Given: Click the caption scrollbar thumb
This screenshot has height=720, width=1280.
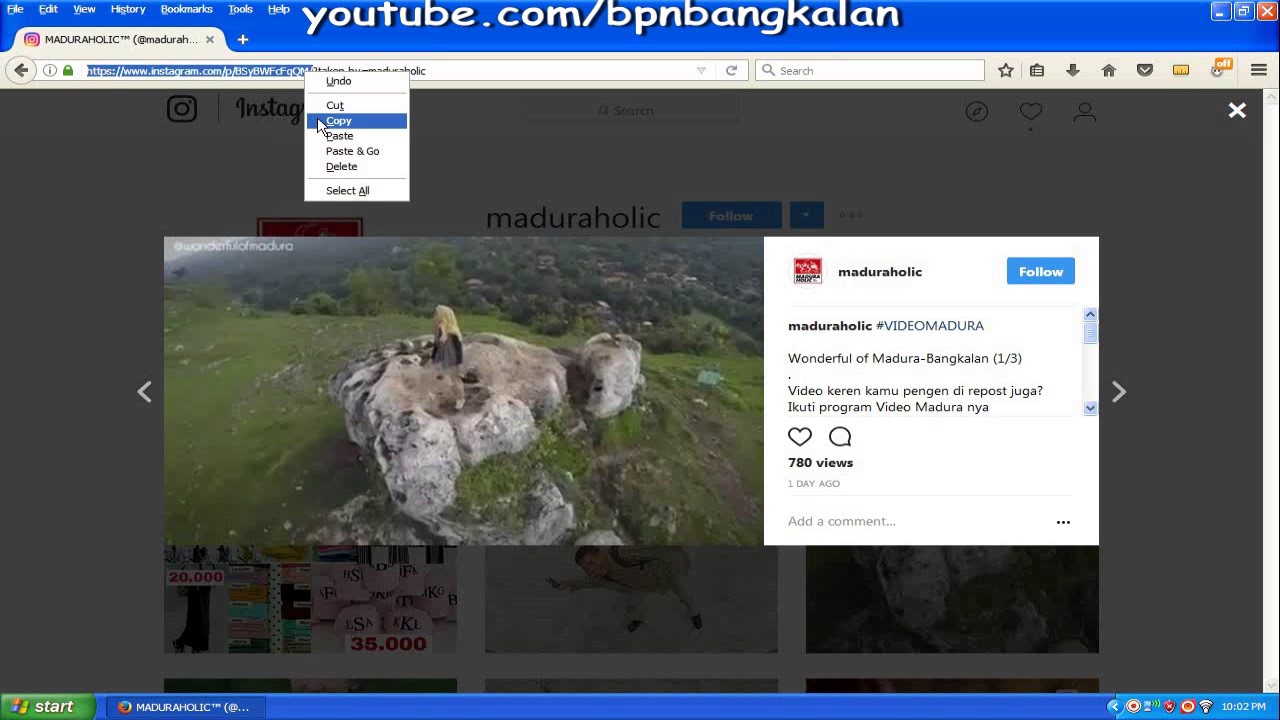Looking at the screenshot, I should click(x=1090, y=333).
